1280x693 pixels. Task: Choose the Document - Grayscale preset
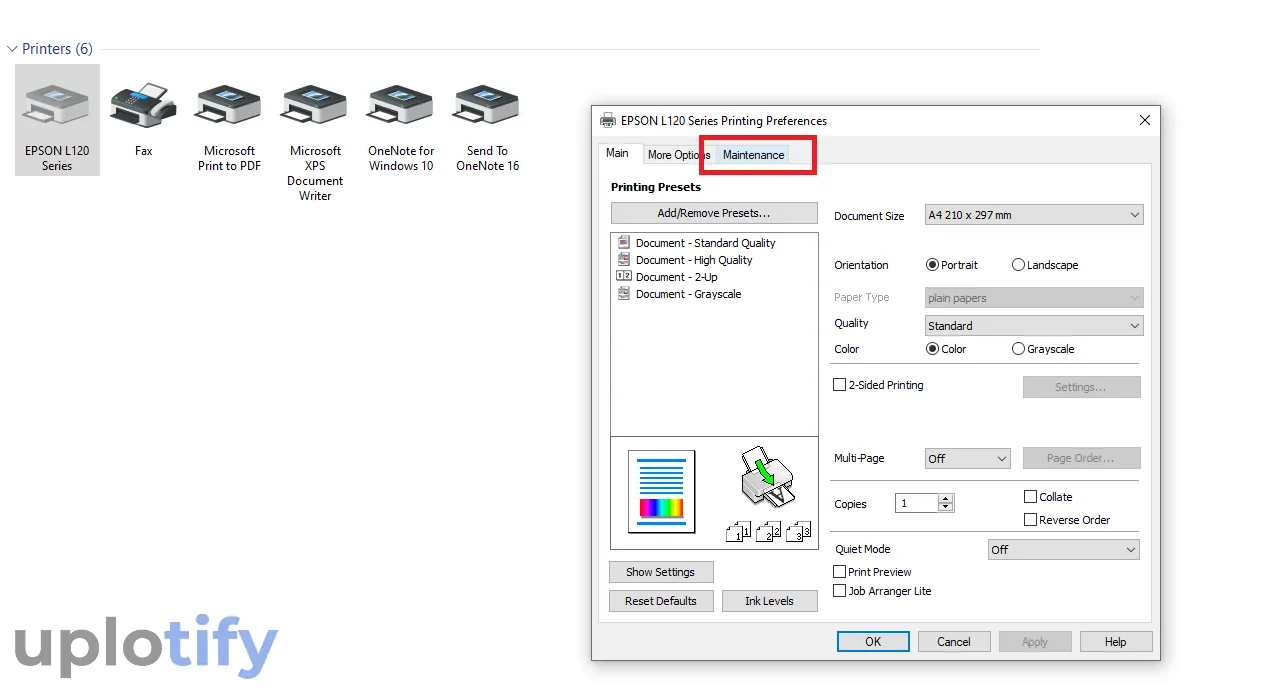(x=688, y=294)
